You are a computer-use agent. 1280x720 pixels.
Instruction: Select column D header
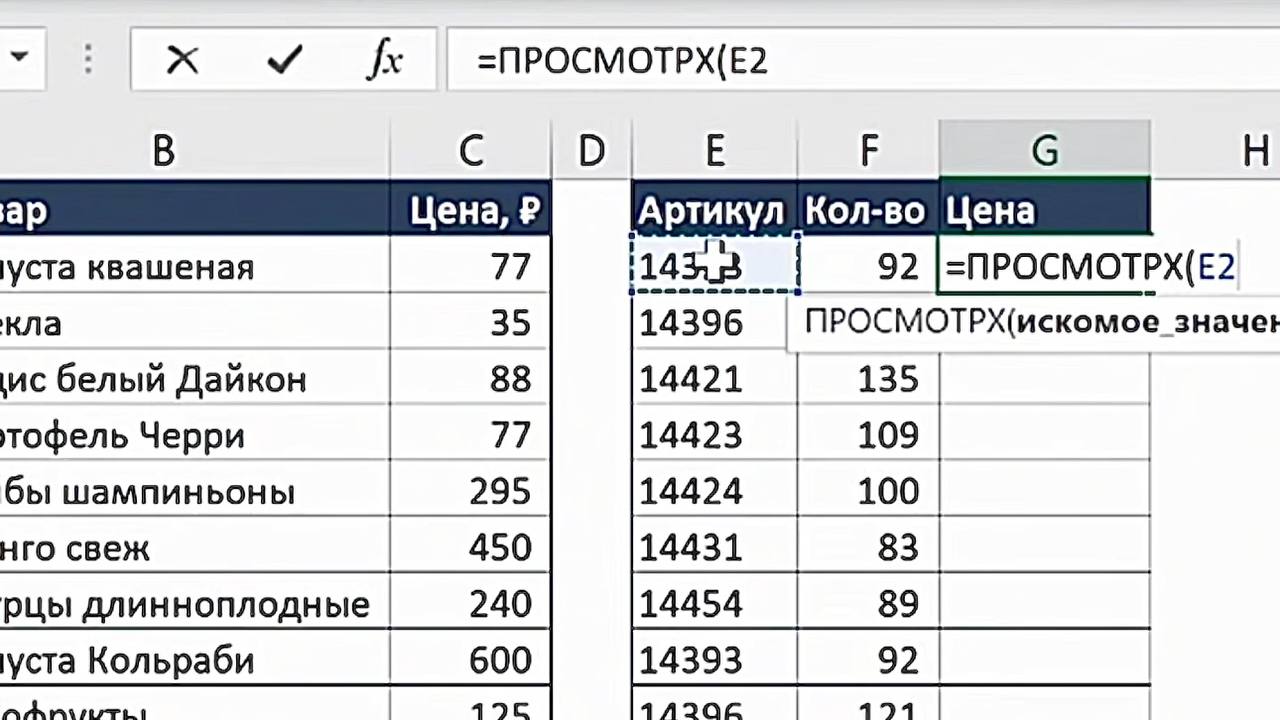tap(591, 150)
